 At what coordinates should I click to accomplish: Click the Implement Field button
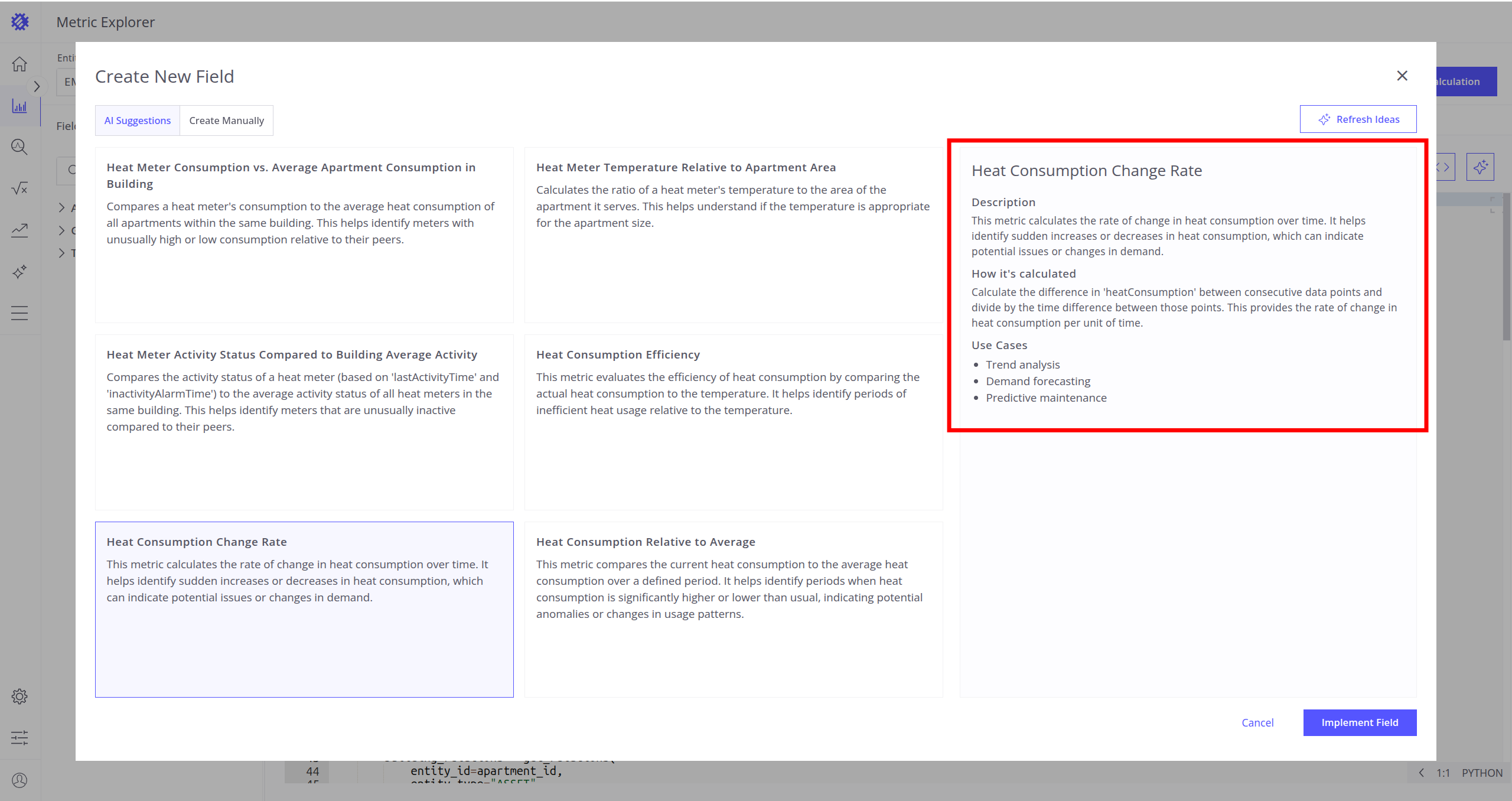(1360, 722)
